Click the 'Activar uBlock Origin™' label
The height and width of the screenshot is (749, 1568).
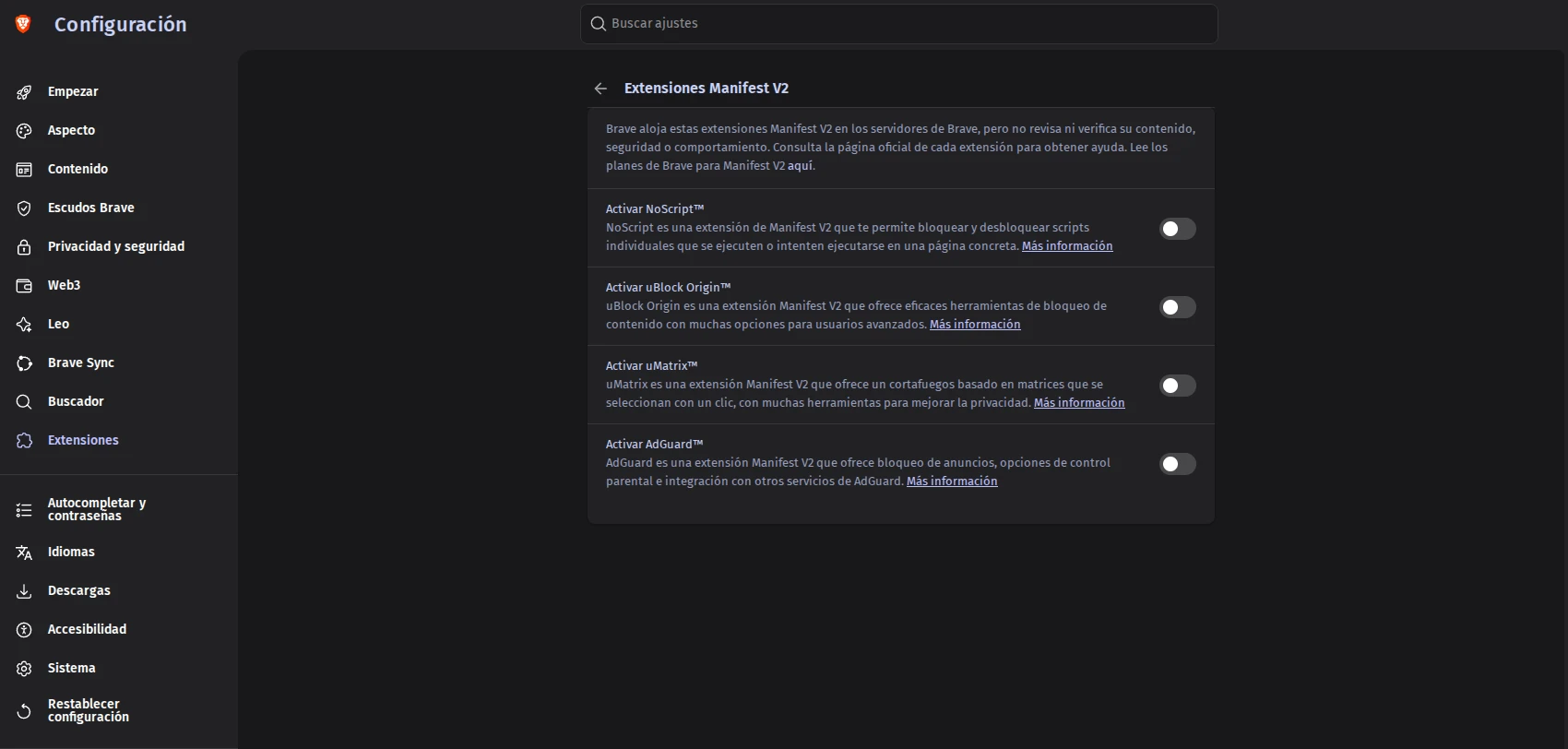point(669,288)
